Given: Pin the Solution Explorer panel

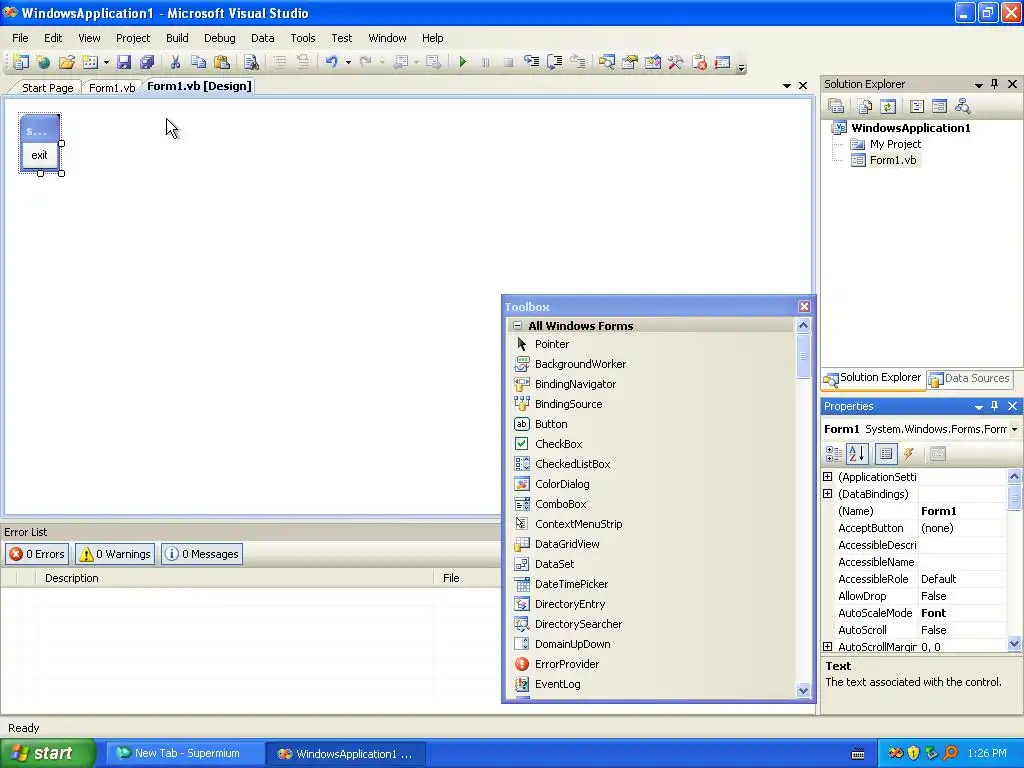Looking at the screenshot, I should 995,84.
